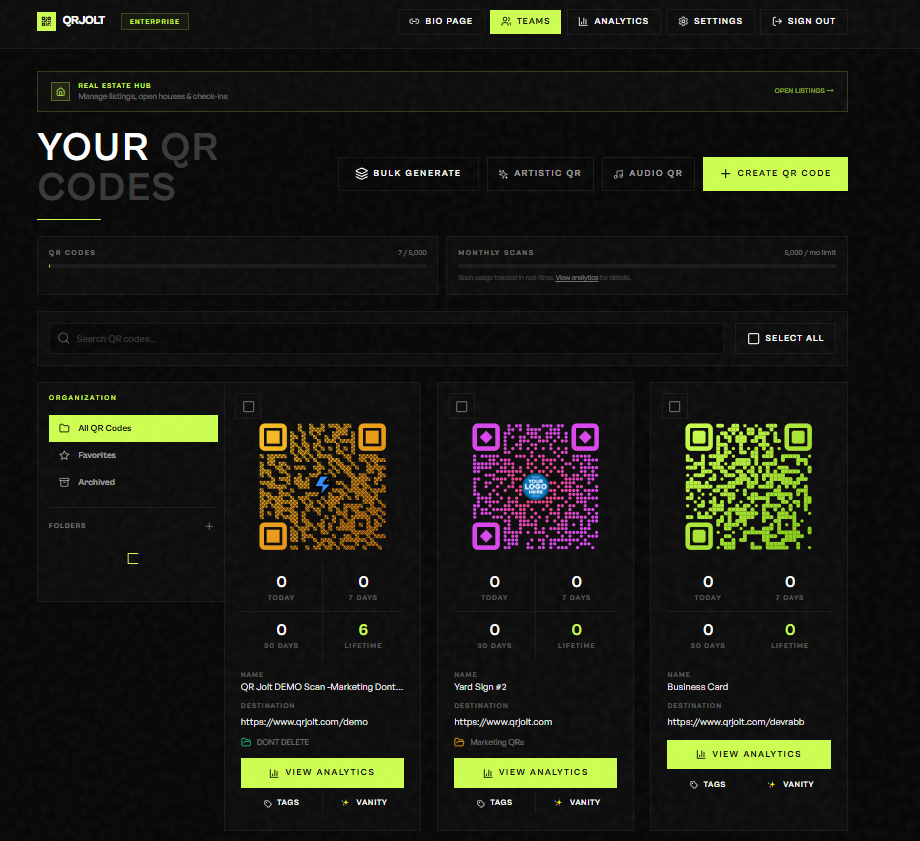Click the star icon next to Favorites
920x841 pixels.
click(65, 455)
